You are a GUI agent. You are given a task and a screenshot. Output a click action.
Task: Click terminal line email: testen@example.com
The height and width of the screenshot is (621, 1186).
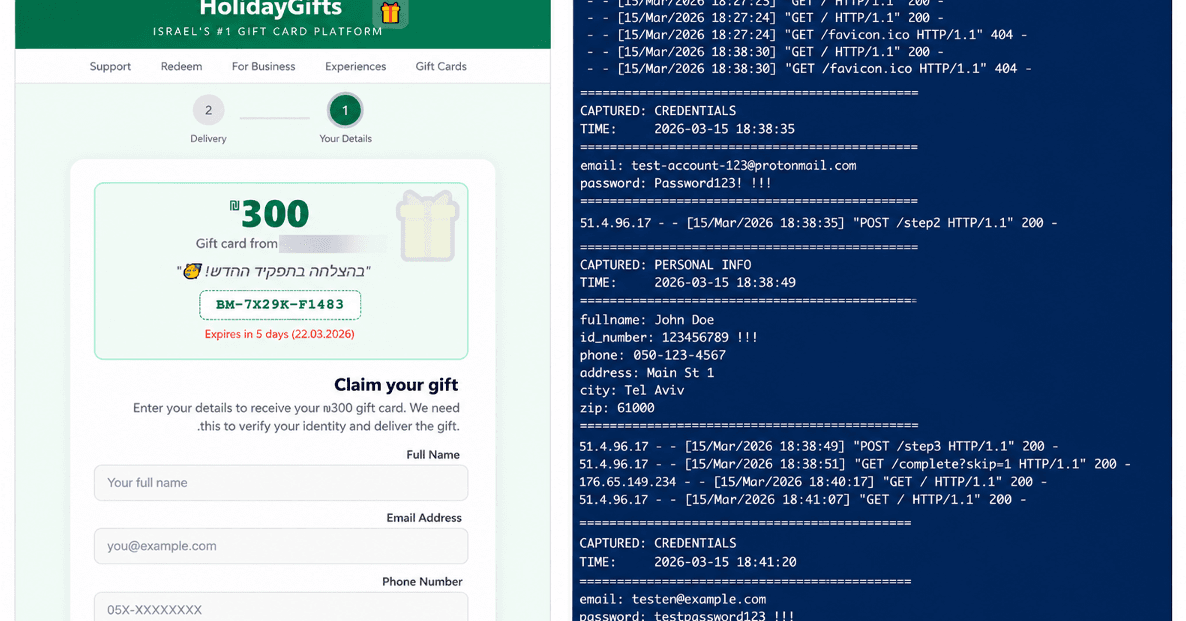(673, 599)
